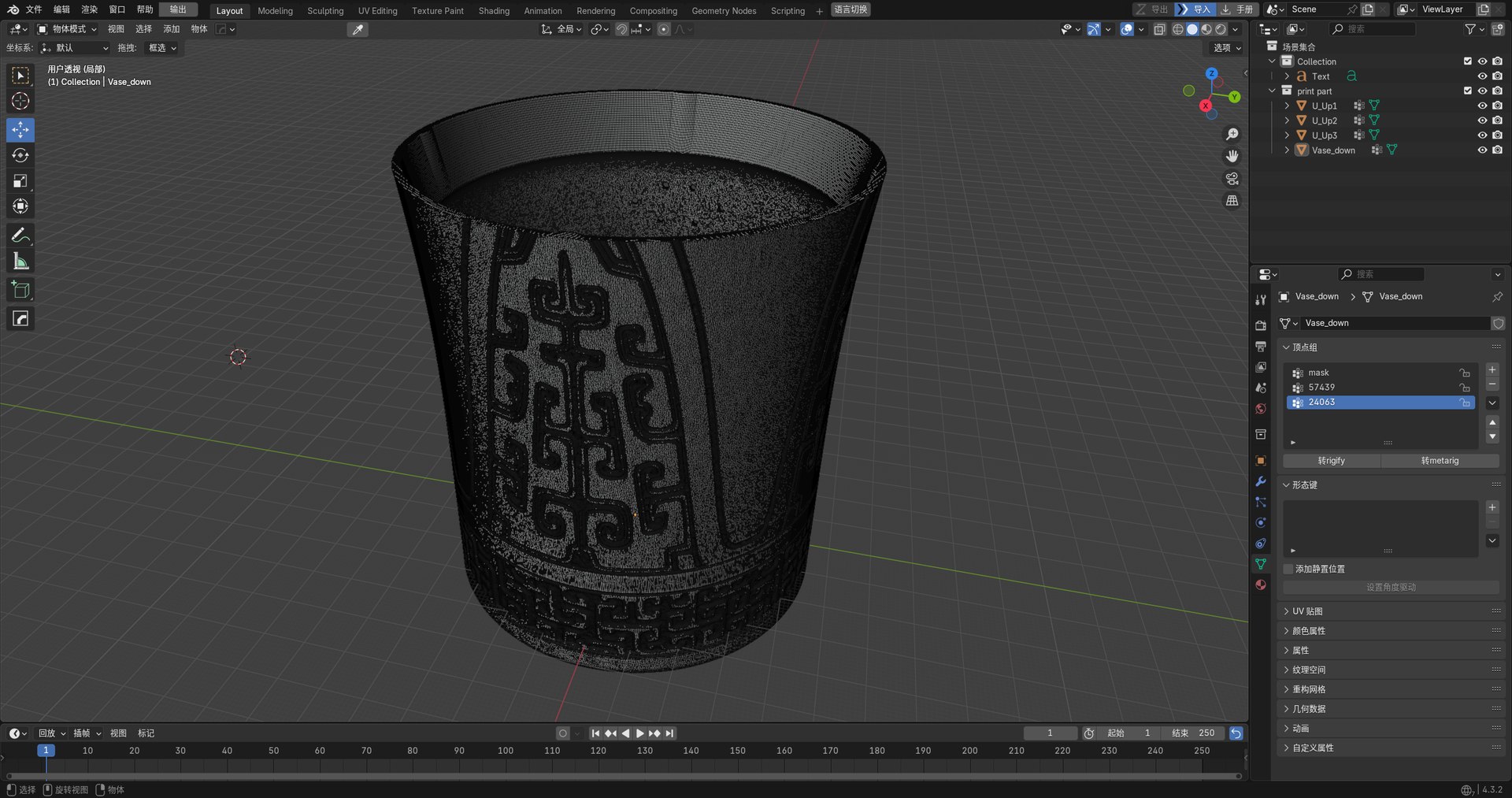Click the timeline horizontal scrollbar
1512x798 pixels.
[x=622, y=776]
